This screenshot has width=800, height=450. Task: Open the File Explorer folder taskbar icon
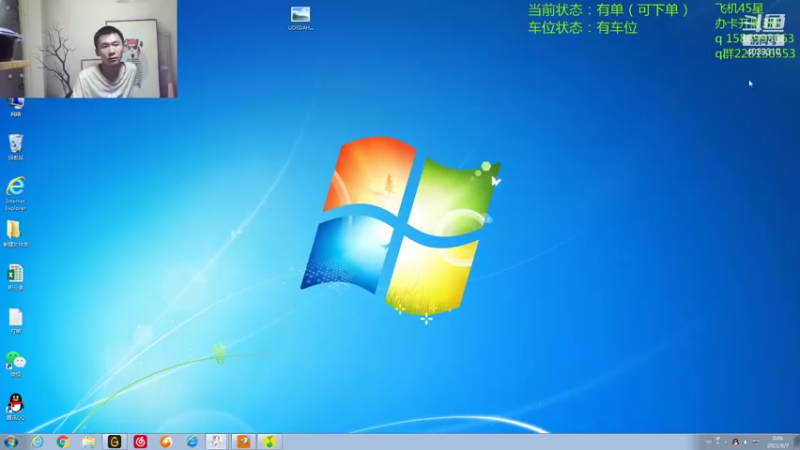coord(89,442)
